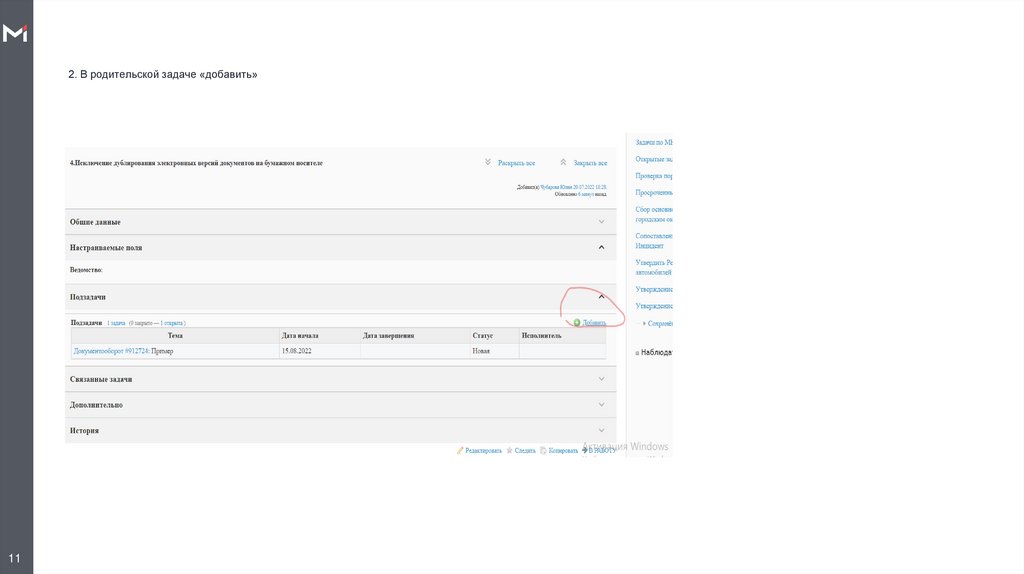Screen dimensions: 1024x574
Task: Click the Копировать copy icon
Action: [x=543, y=451]
